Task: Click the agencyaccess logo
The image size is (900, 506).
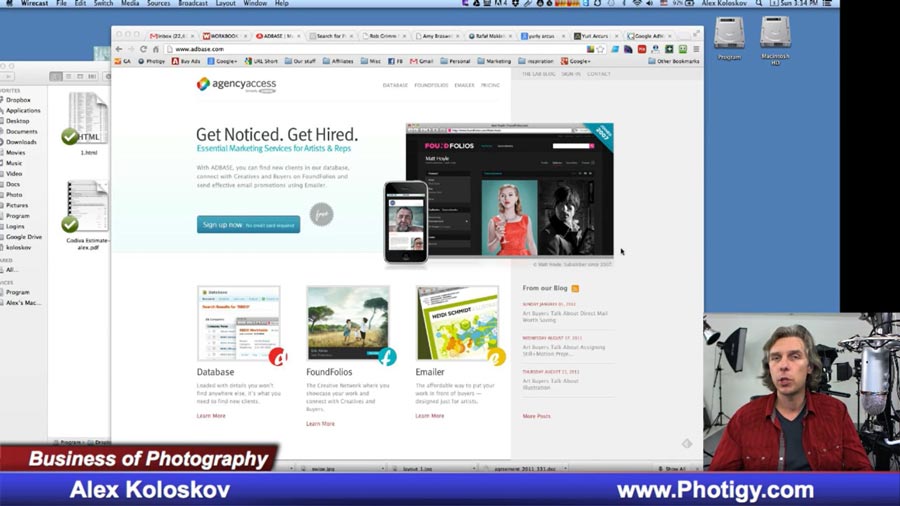Action: click(x=236, y=84)
